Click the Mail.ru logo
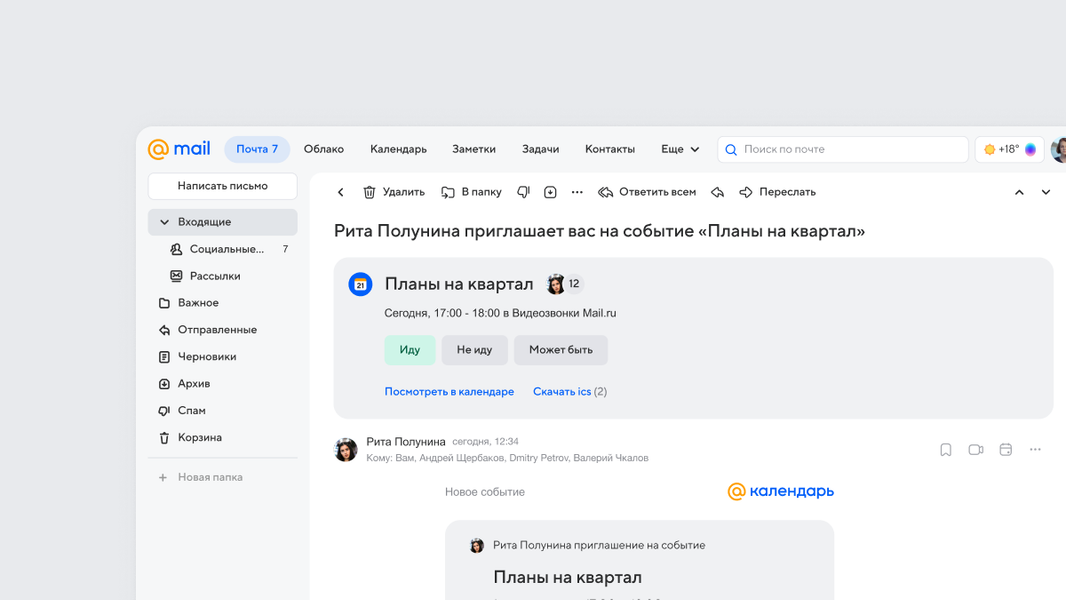Screen dimensions: 1066x600 [x=179, y=149]
